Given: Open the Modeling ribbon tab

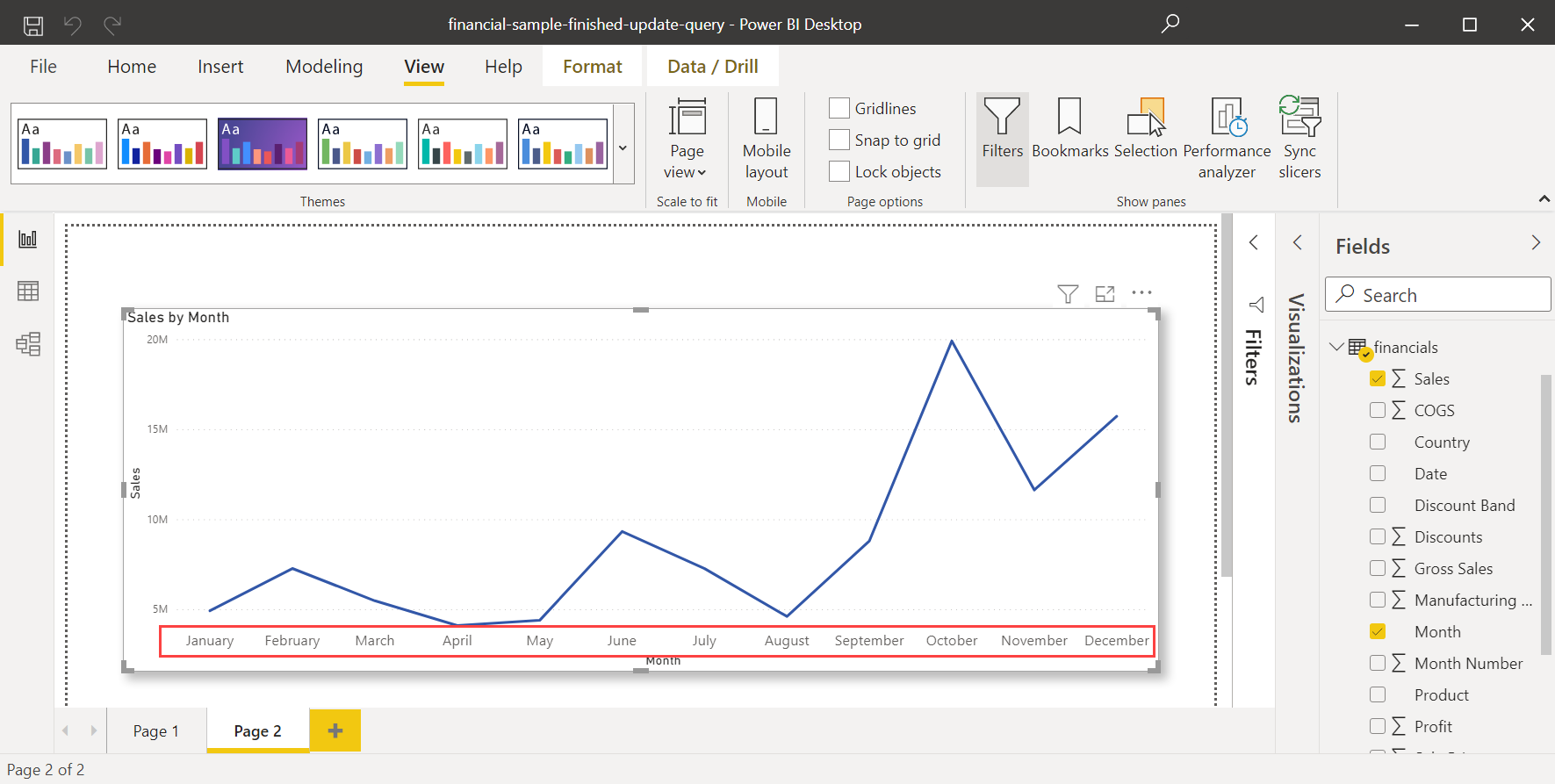Looking at the screenshot, I should click(x=324, y=67).
